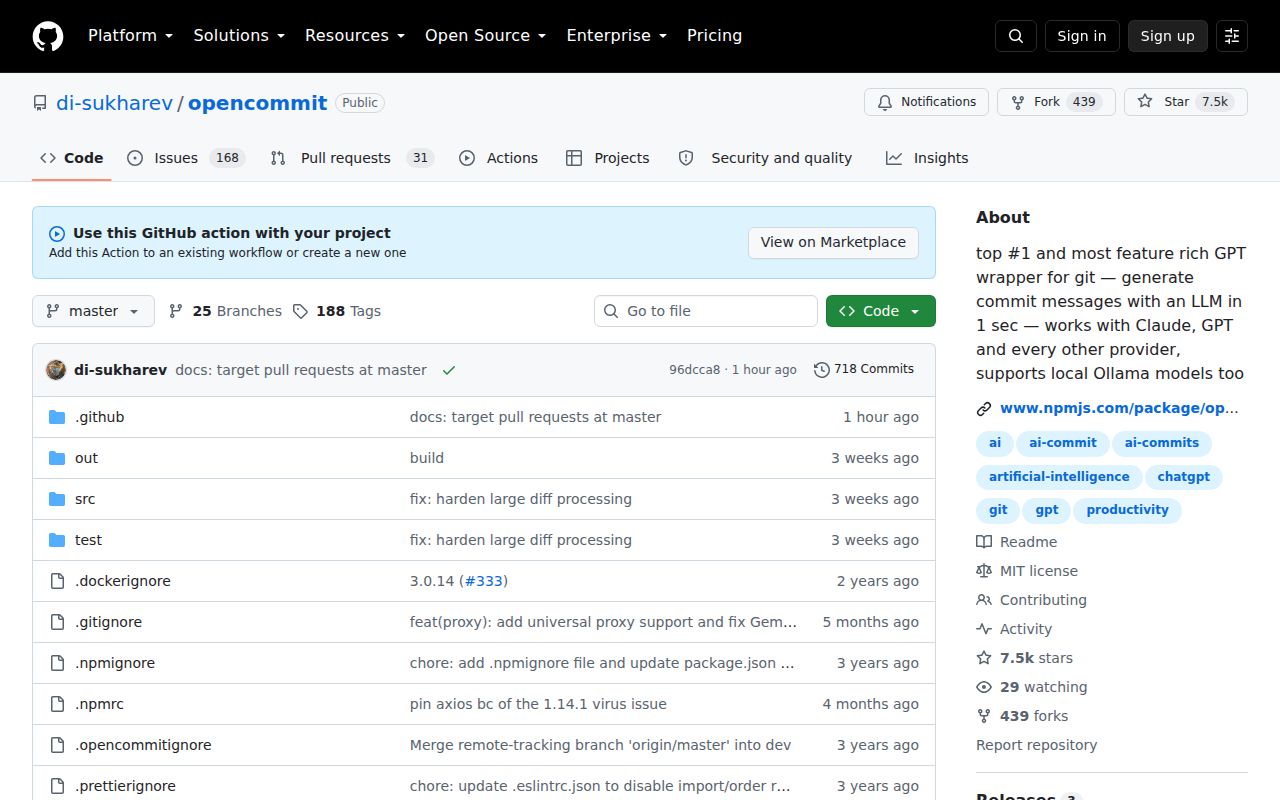This screenshot has width=1280, height=800.
Task: Click the link icon beside npmjs URL
Action: (984, 408)
